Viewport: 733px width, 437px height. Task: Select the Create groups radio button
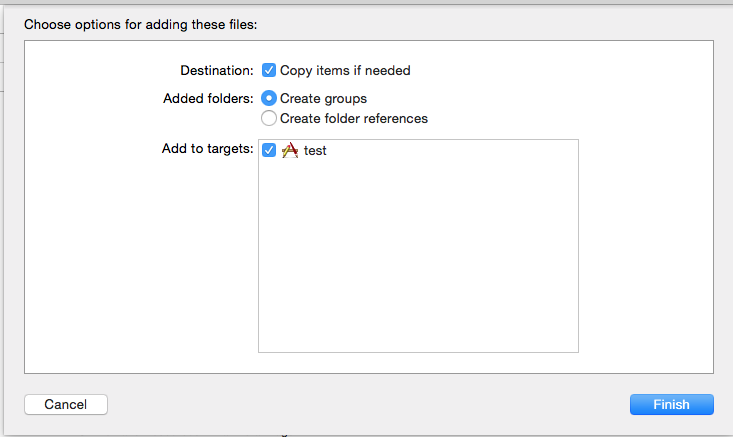click(269, 98)
